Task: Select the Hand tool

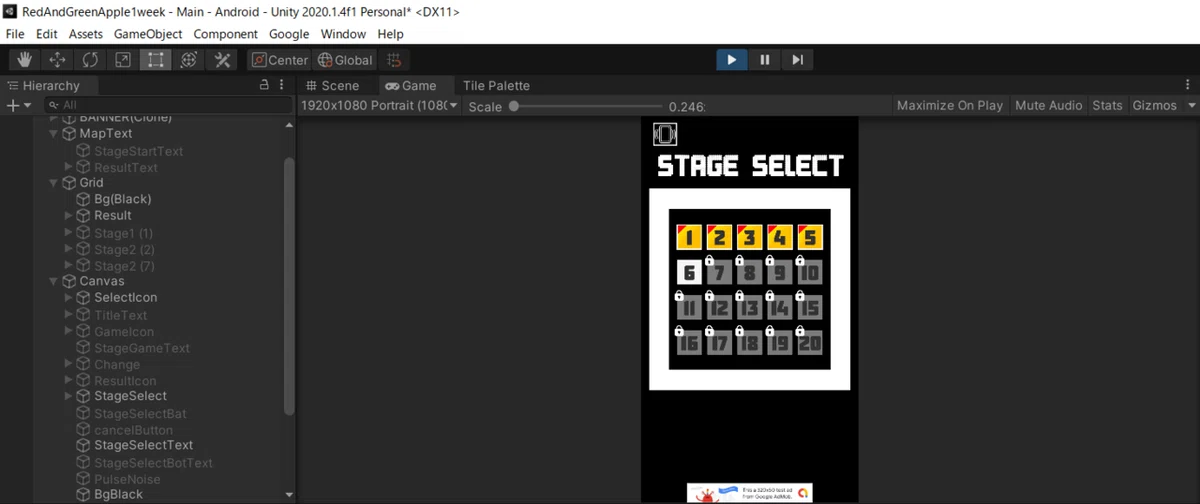Action: pos(24,60)
